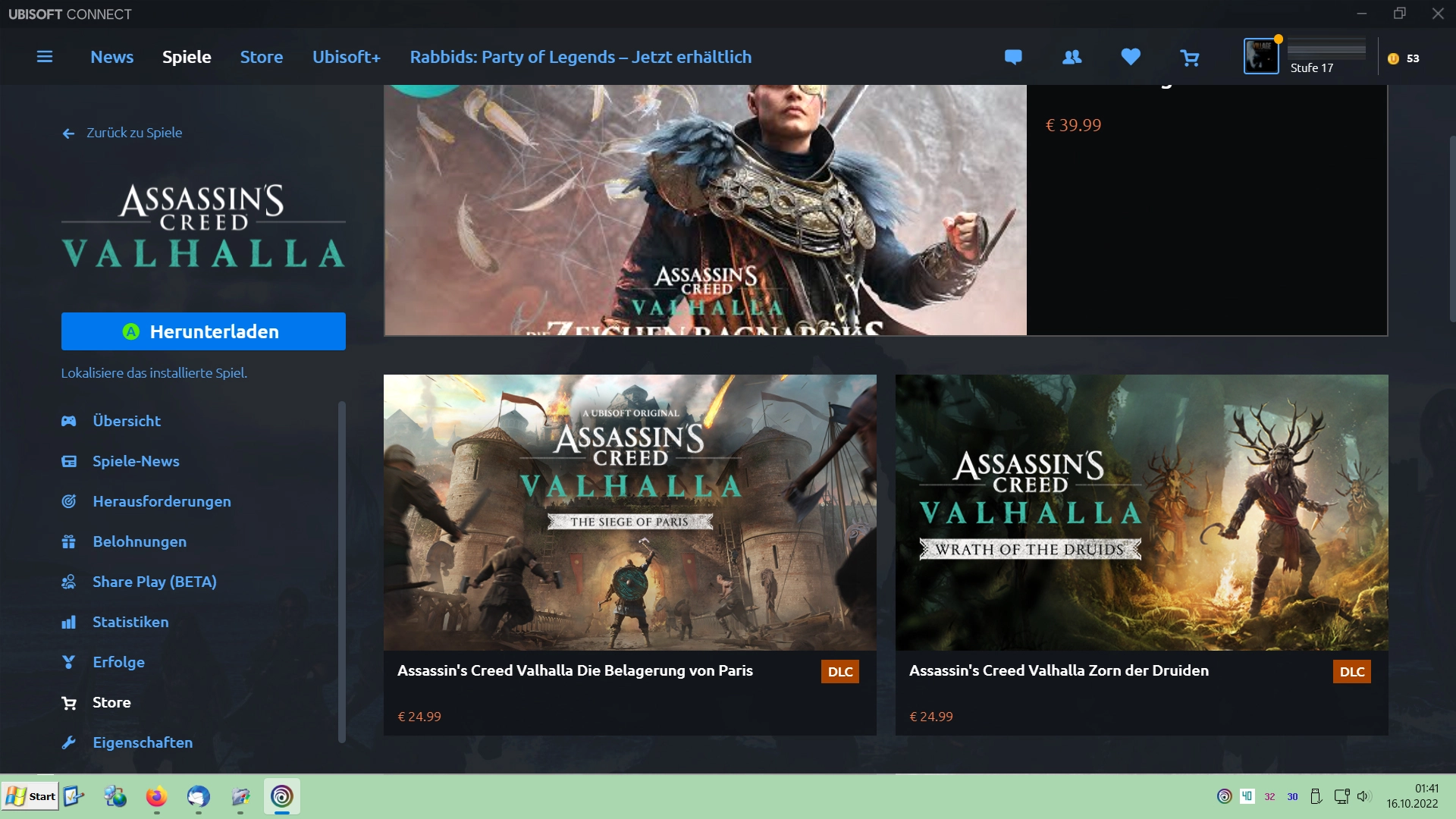This screenshot has height=819, width=1456.
Task: Click the trophy icon beside Erfolge
Action: 69,662
